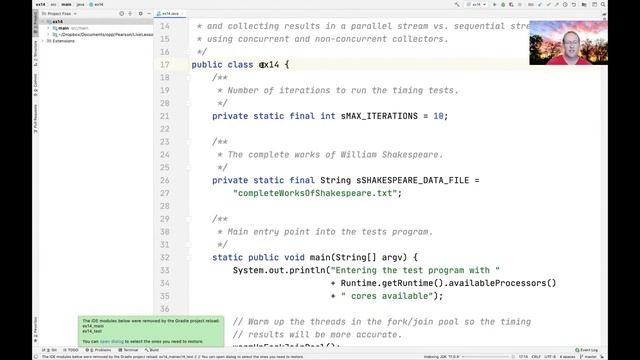Click the CRLF line separator status entry
The width and height of the screenshot is (640, 360).
coord(536,357)
